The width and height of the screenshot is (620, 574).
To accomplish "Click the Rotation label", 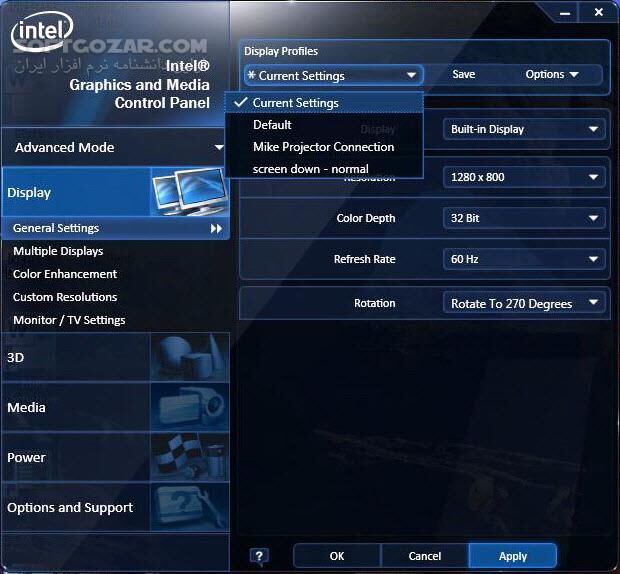I will (x=374, y=303).
